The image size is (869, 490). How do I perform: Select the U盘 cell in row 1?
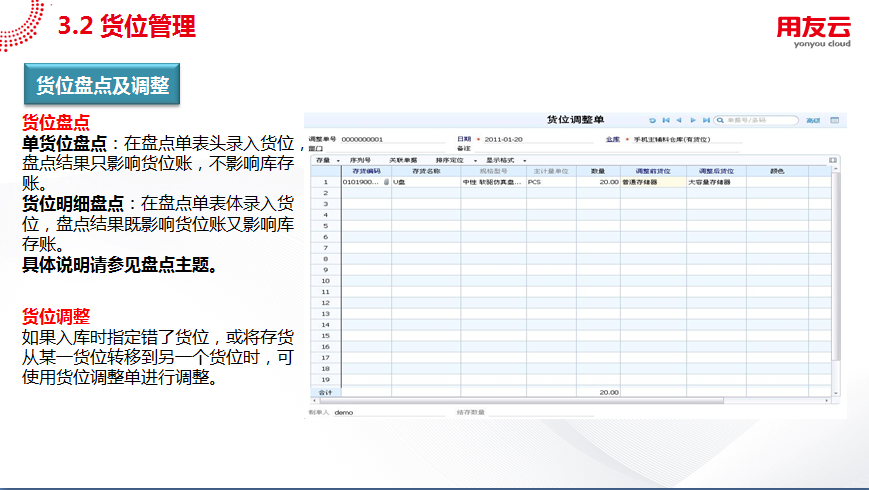click(x=426, y=182)
